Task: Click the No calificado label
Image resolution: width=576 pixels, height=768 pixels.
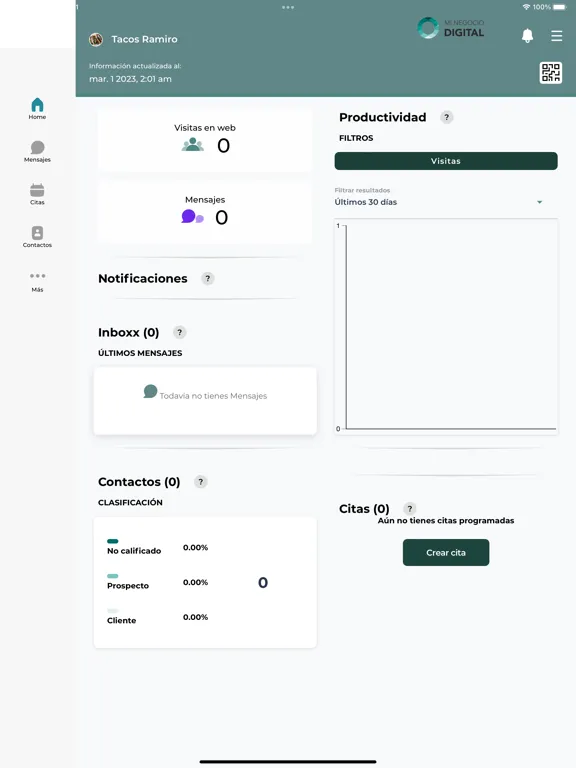Action: click(134, 551)
